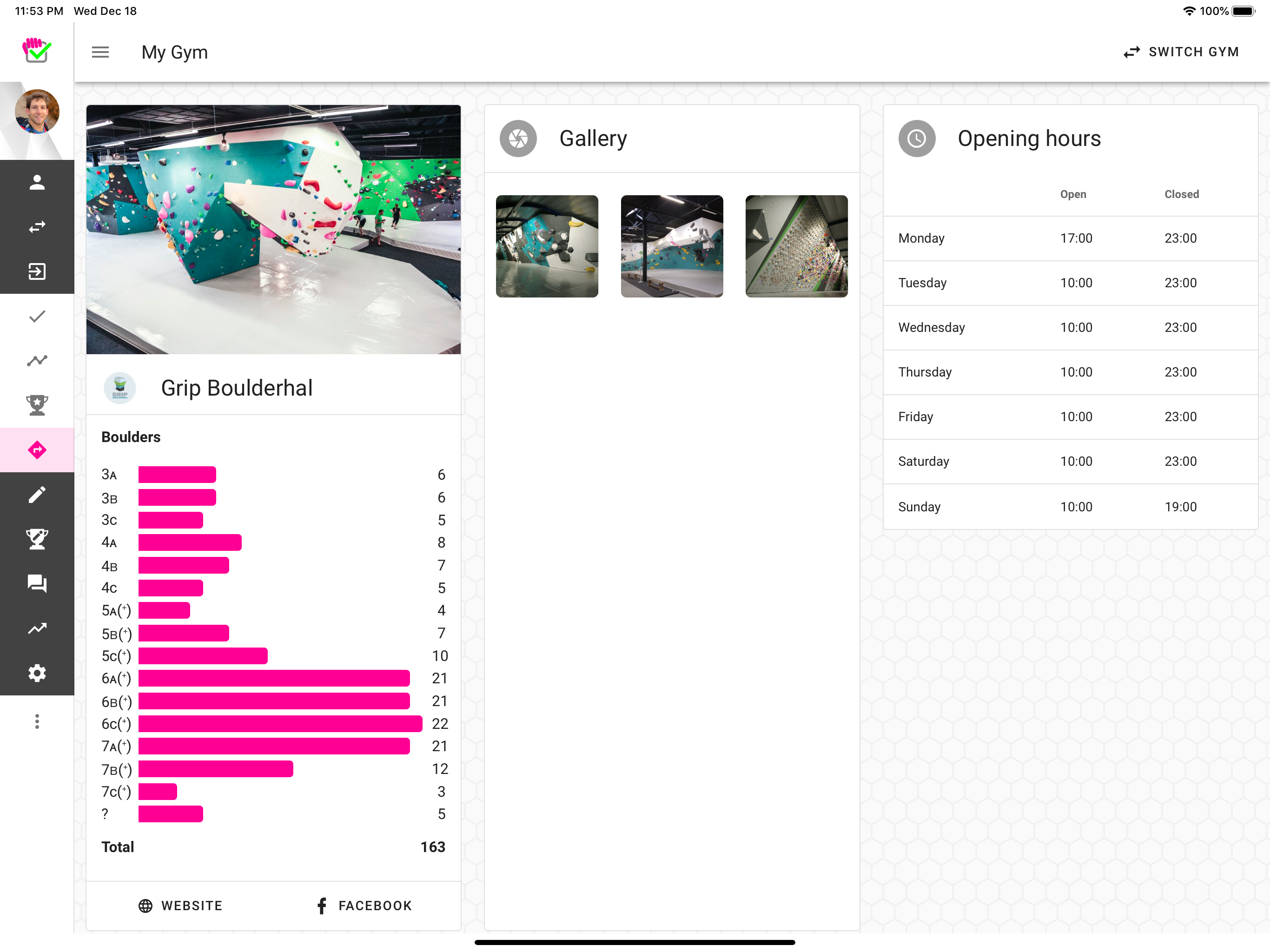The height and width of the screenshot is (952, 1270).
Task: Select the pink directions diamond icon
Action: pyautogui.click(x=37, y=450)
